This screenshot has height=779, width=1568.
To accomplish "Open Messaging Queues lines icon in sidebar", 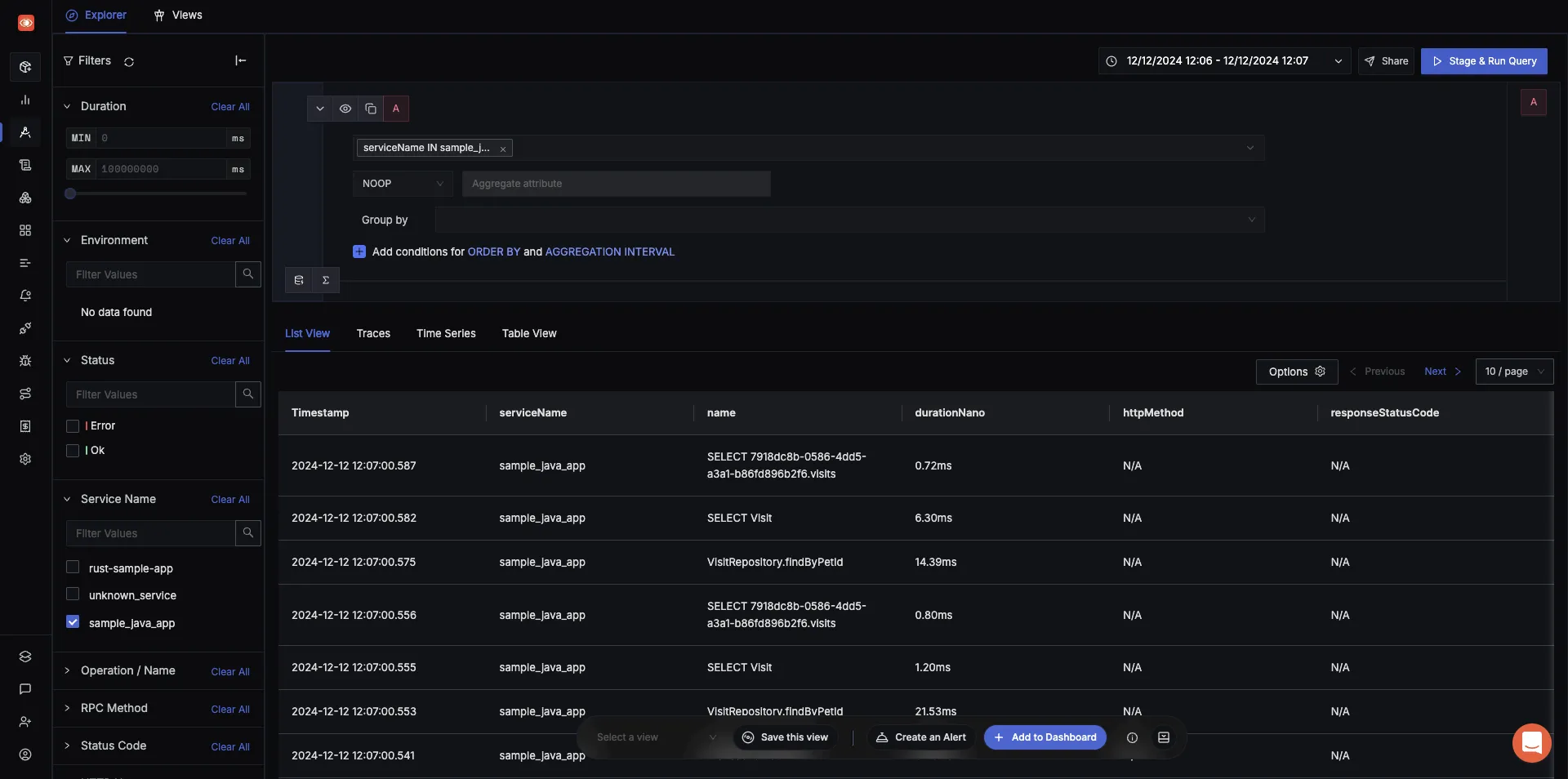I will click(25, 263).
